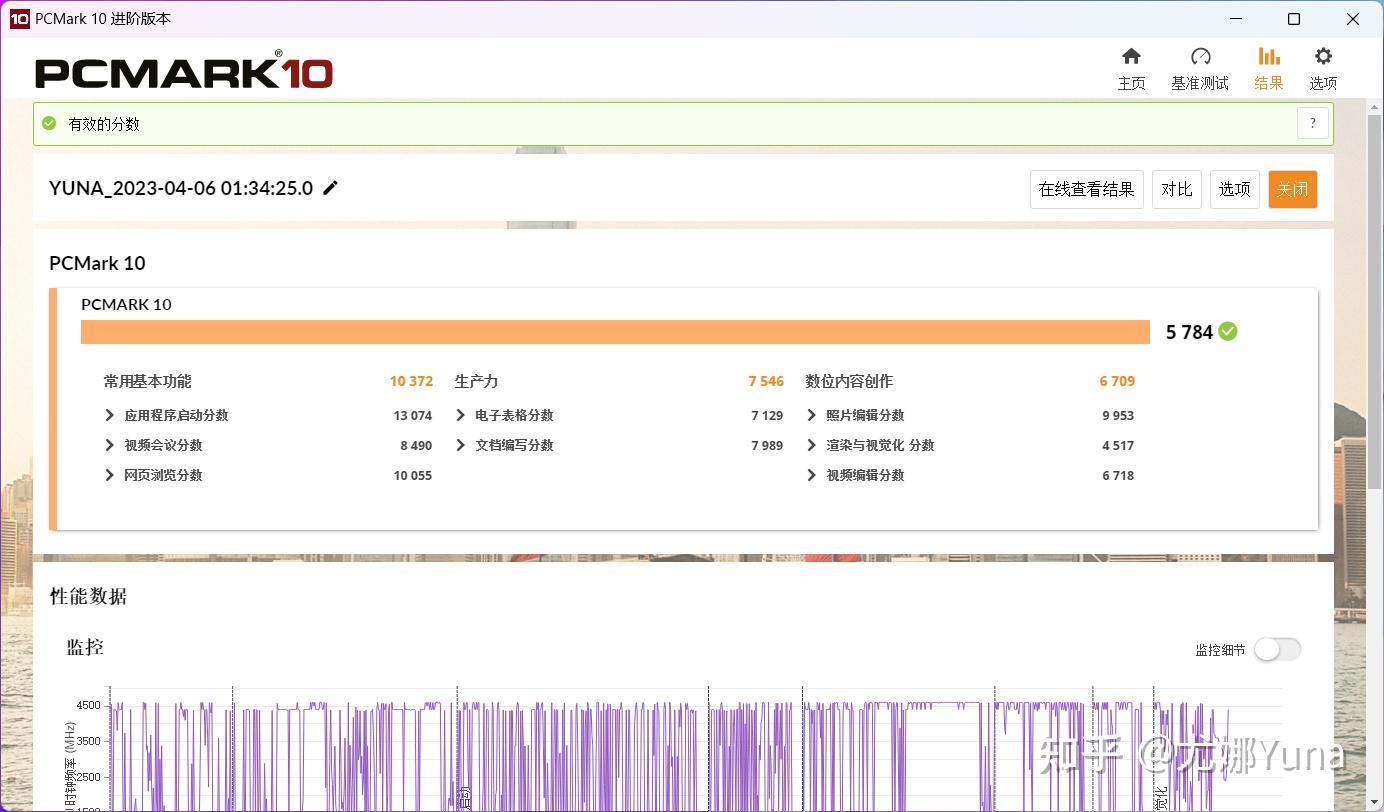Screen dimensions: 1384x812
Task: Click the valid score (有效的分数) message
Action: pyautogui.click(x=104, y=124)
